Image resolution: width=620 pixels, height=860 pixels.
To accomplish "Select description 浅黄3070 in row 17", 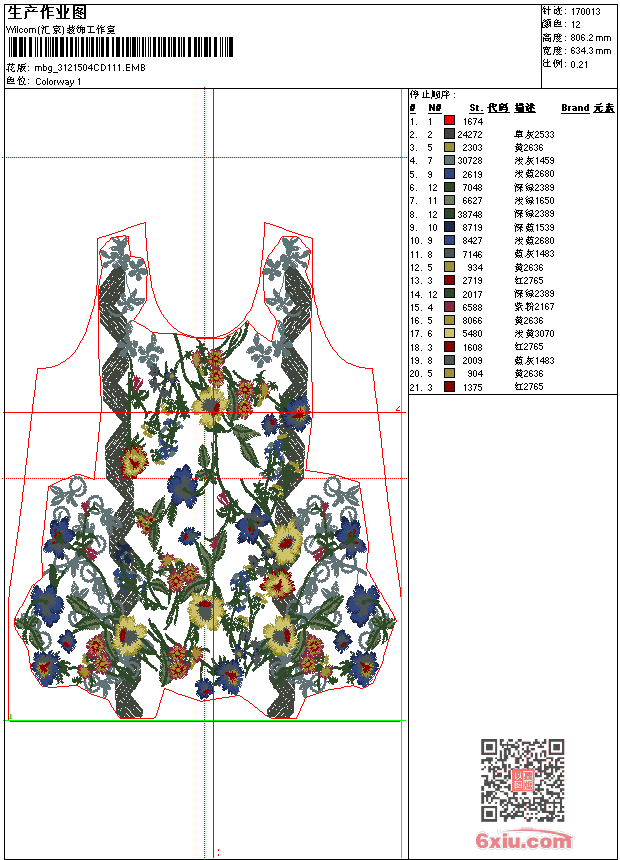I will 534,333.
